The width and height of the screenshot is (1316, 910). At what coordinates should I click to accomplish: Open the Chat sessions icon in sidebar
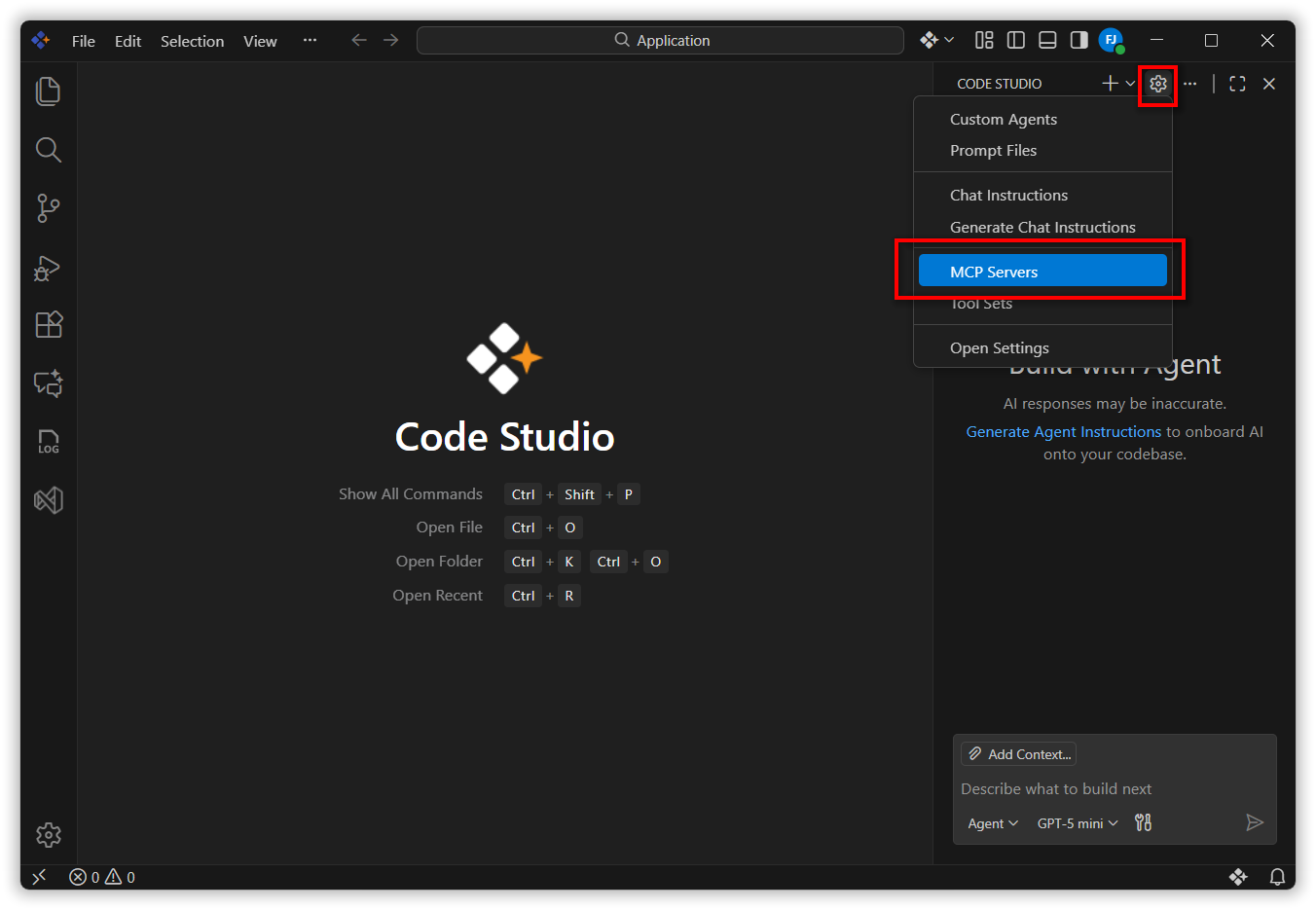click(x=48, y=383)
